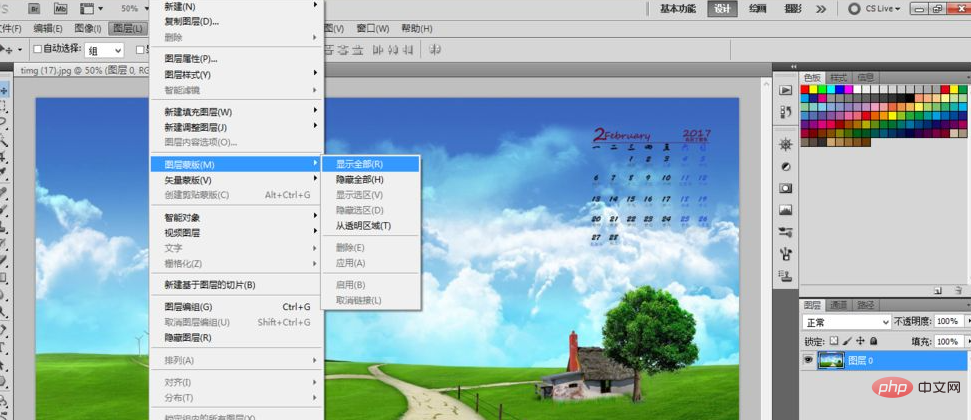Click the 图层 0 layer thumbnail
This screenshot has height=420, width=971.
pos(831,360)
